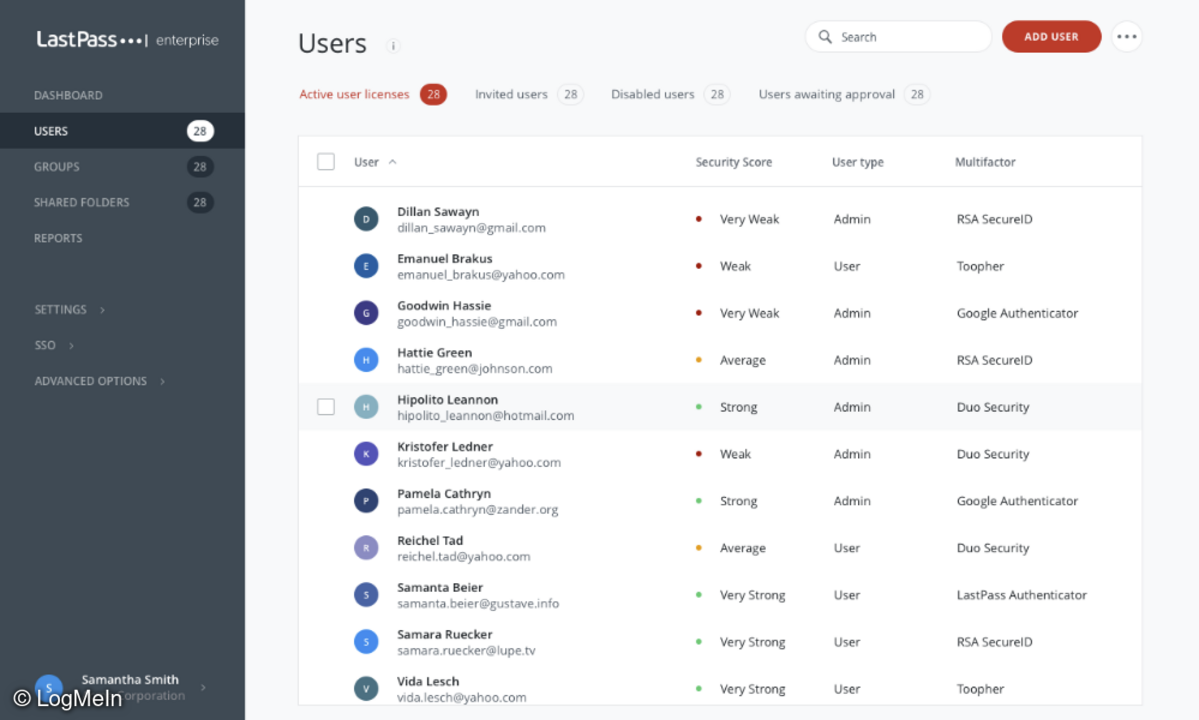Click the Users awaiting approval count badge

(917, 94)
